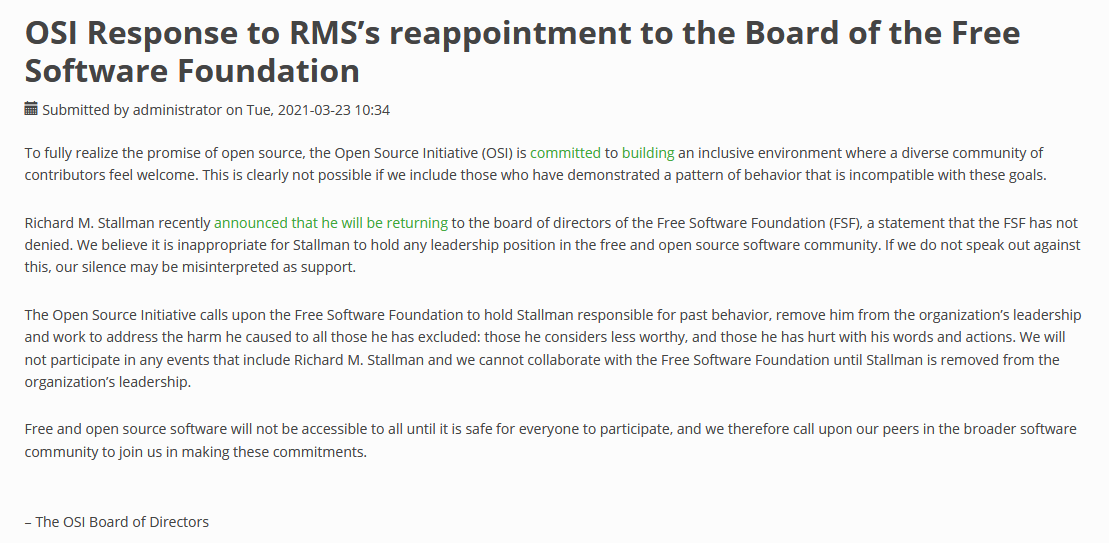The width and height of the screenshot is (1109, 543).
Task: Select the timestamp "2021-03-23 10:34"
Action: [x=333, y=110]
